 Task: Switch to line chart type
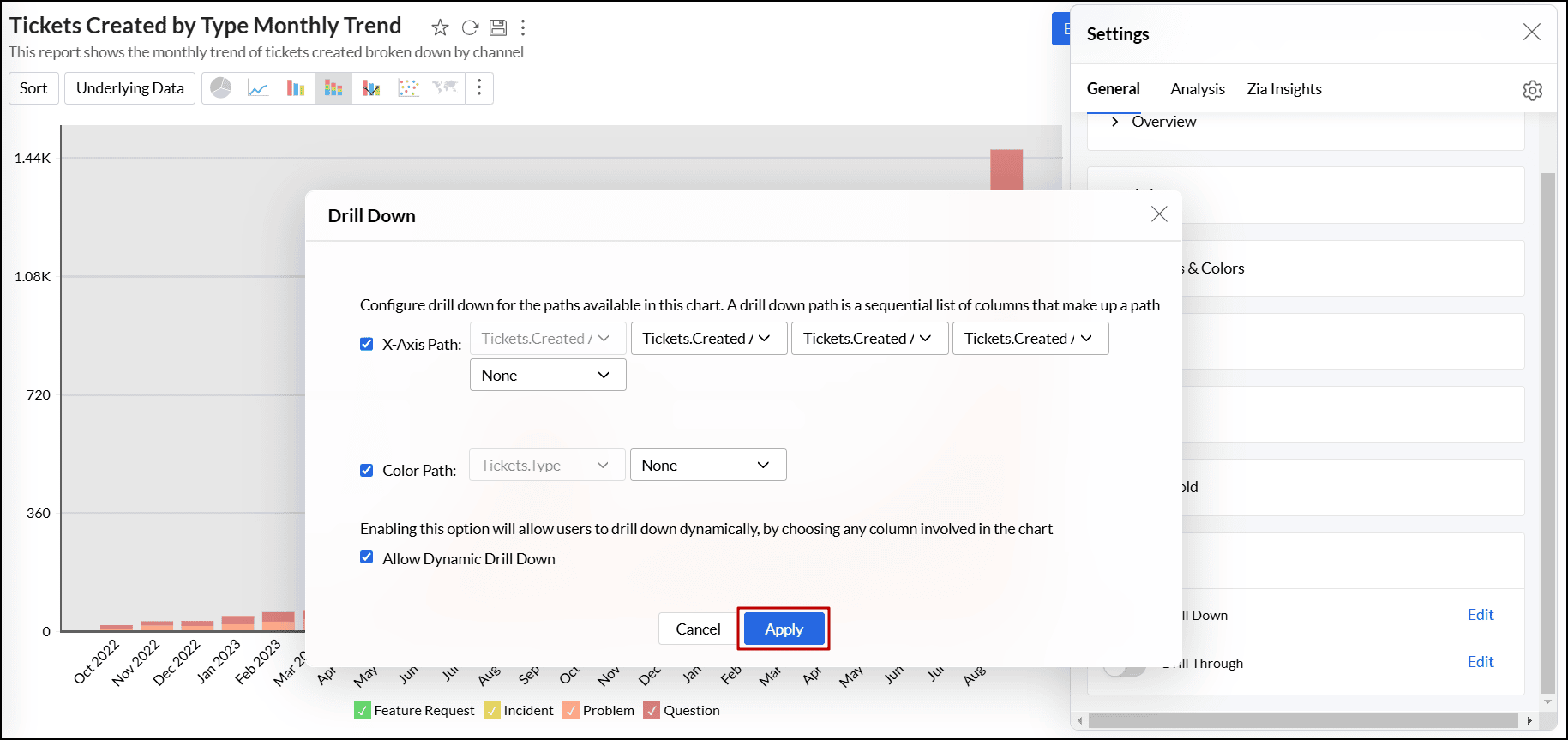click(258, 88)
